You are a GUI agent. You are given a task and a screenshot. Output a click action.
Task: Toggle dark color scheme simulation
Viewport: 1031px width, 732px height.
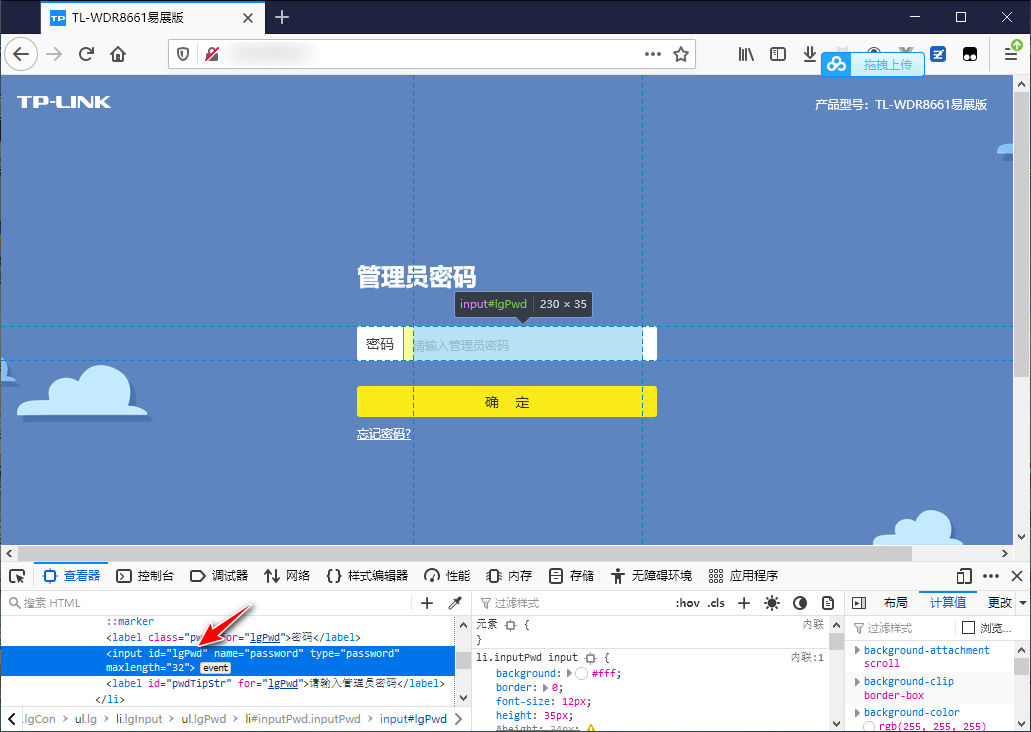click(800, 603)
